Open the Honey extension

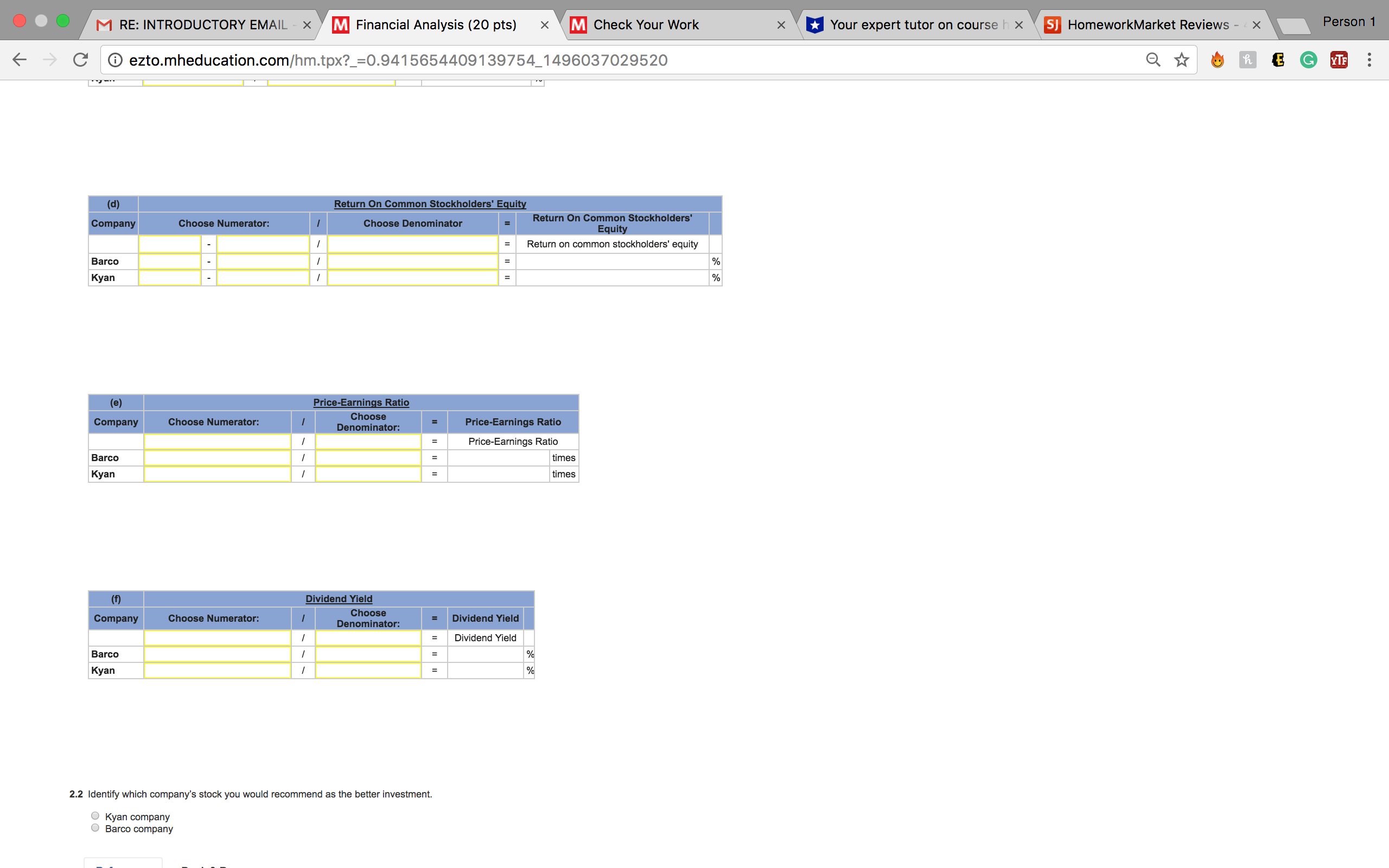1247,59
